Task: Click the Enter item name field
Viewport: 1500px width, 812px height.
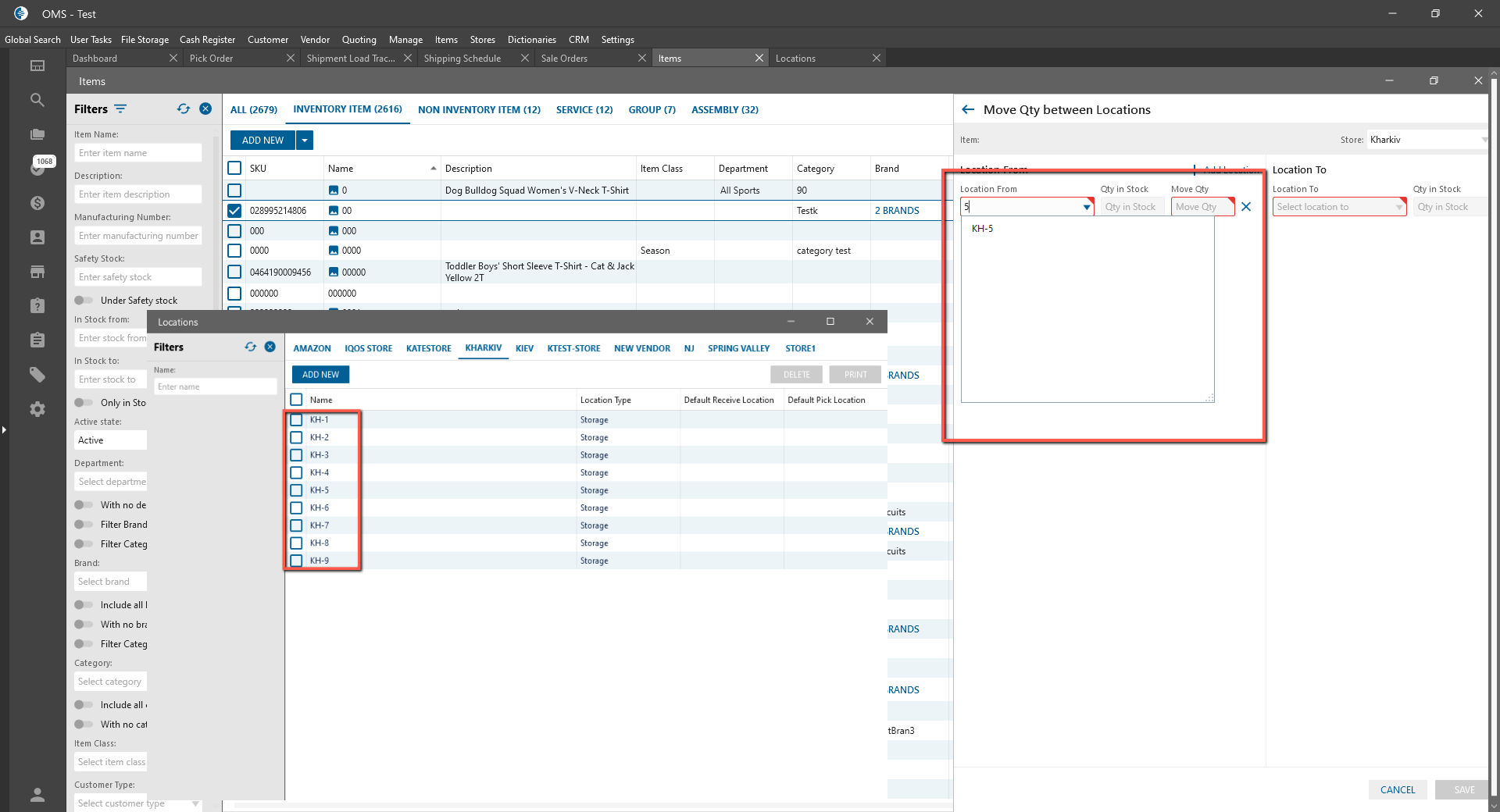Action: pyautogui.click(x=138, y=153)
